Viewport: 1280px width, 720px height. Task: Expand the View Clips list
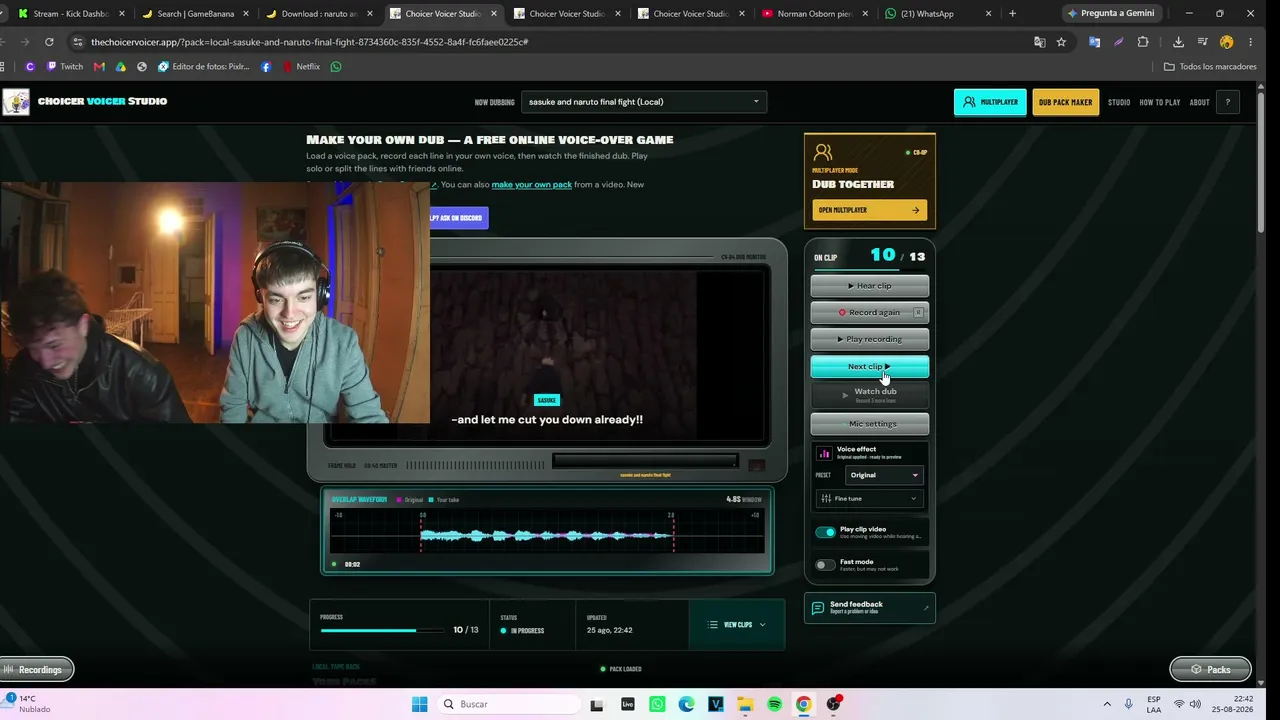pyautogui.click(x=737, y=625)
